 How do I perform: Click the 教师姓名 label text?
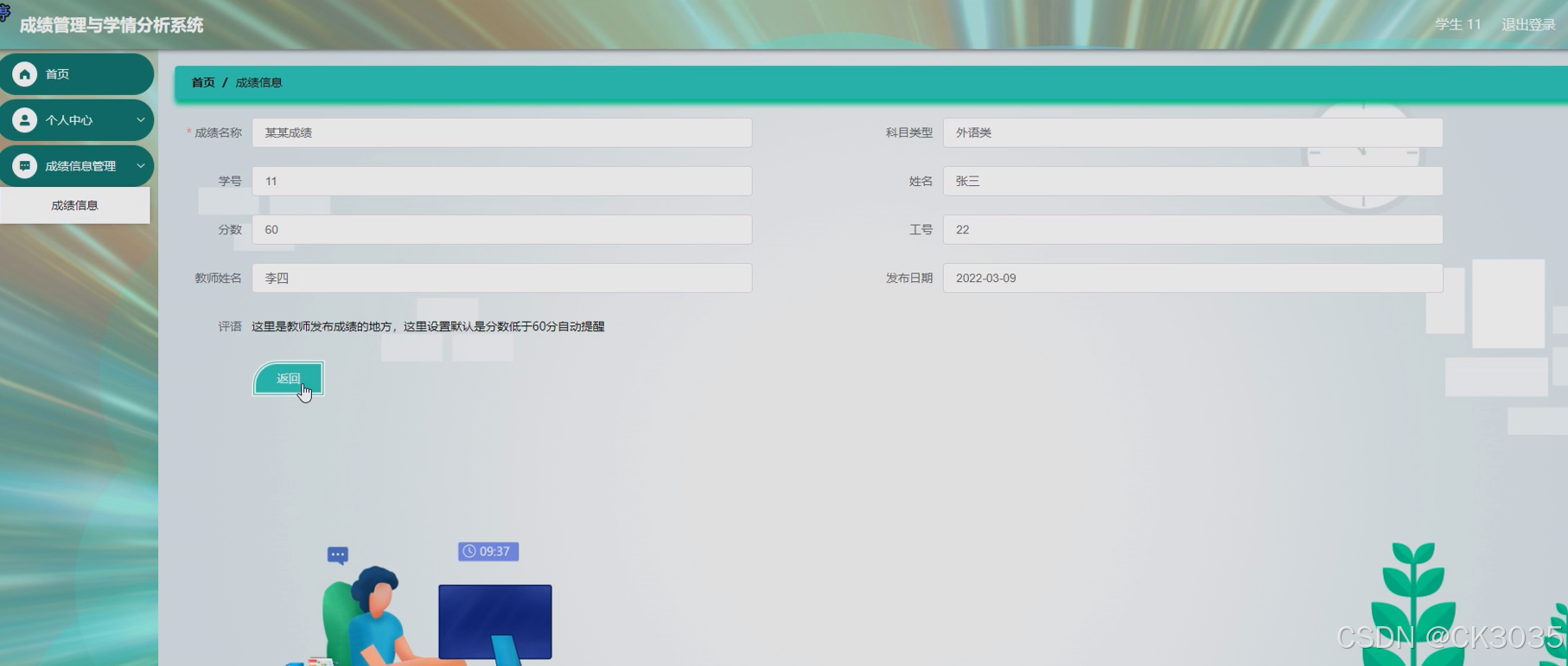[x=218, y=279]
